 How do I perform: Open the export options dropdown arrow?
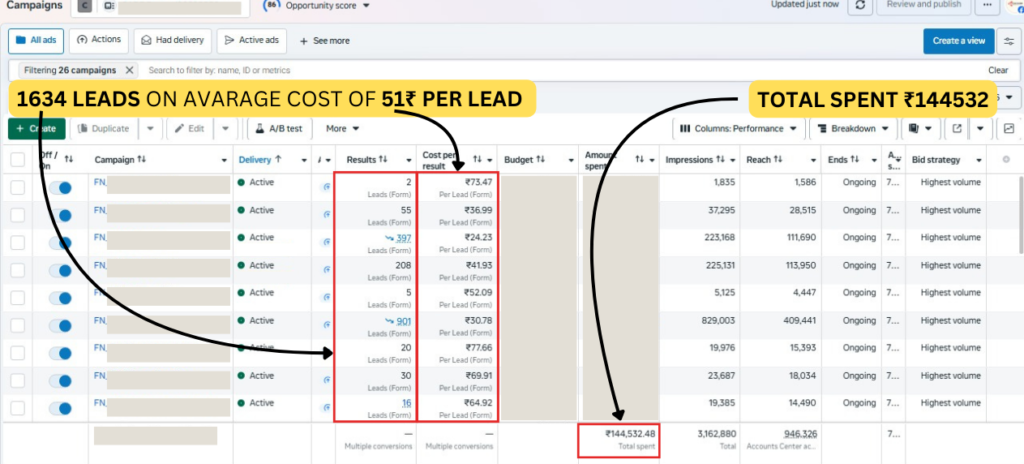980,129
